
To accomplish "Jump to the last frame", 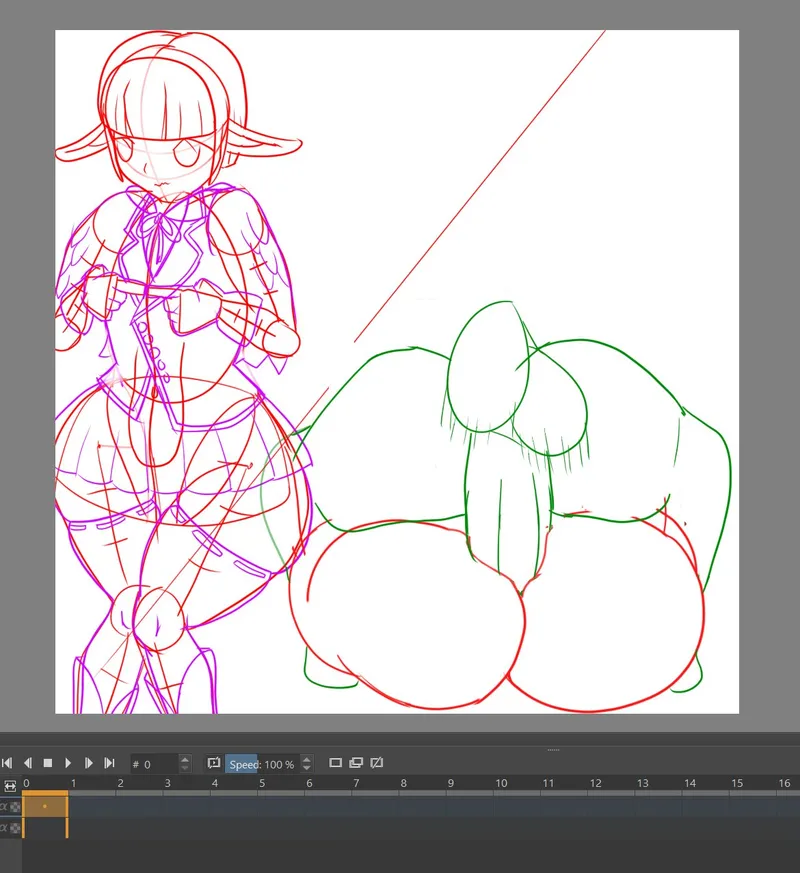I will [x=109, y=763].
